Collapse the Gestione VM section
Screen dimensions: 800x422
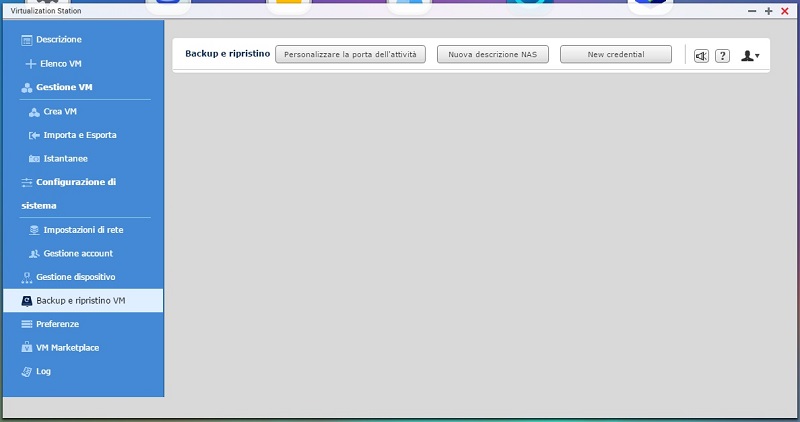click(64, 87)
